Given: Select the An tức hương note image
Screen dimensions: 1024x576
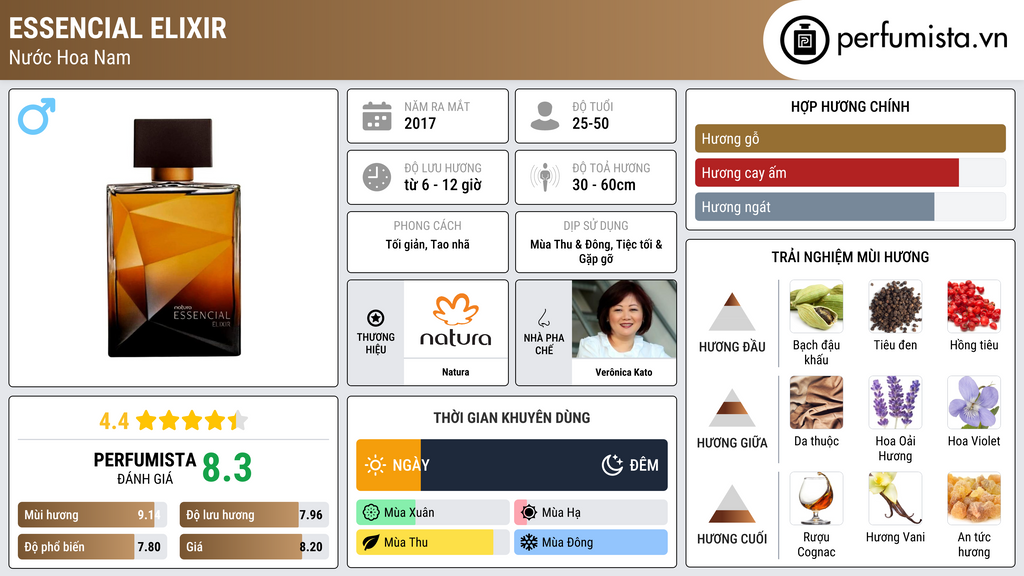Looking at the screenshot, I should (x=974, y=498).
